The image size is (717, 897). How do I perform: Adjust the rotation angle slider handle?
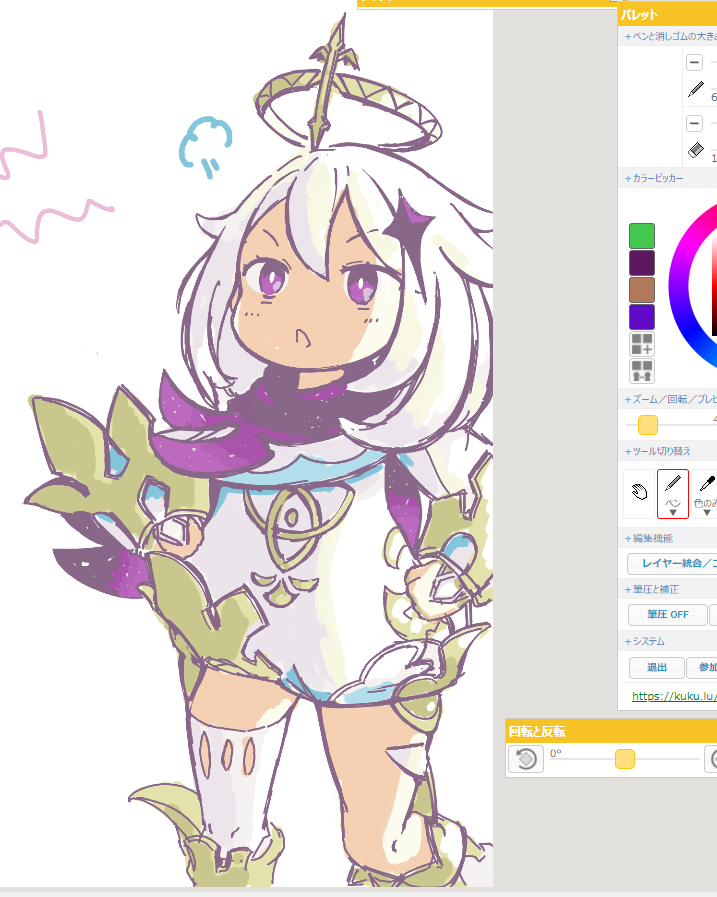[624, 759]
